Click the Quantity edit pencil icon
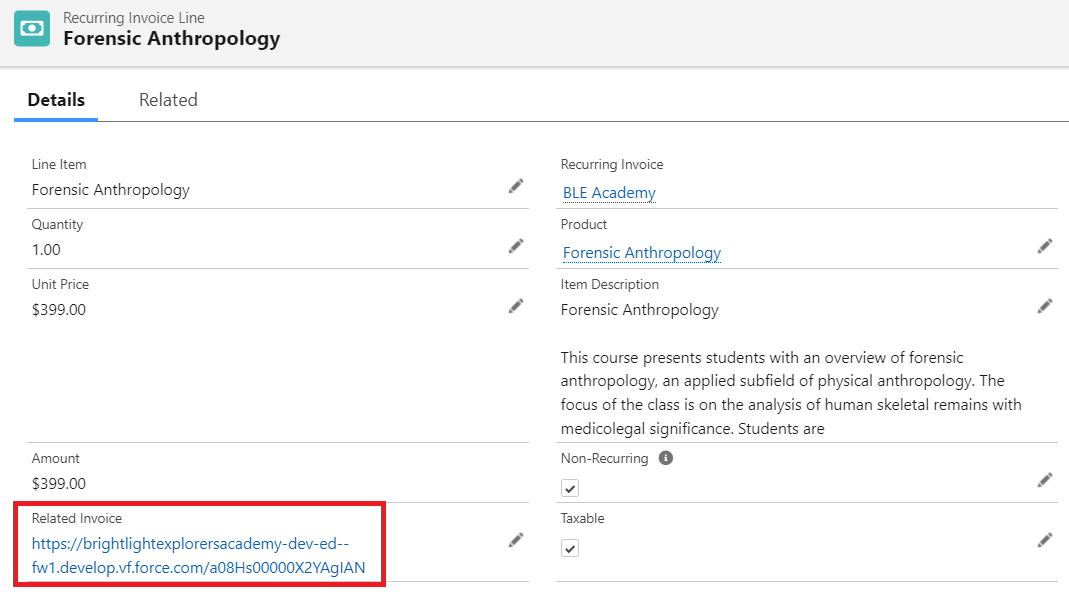Viewport: 1069px width, 597px height. coord(516,246)
